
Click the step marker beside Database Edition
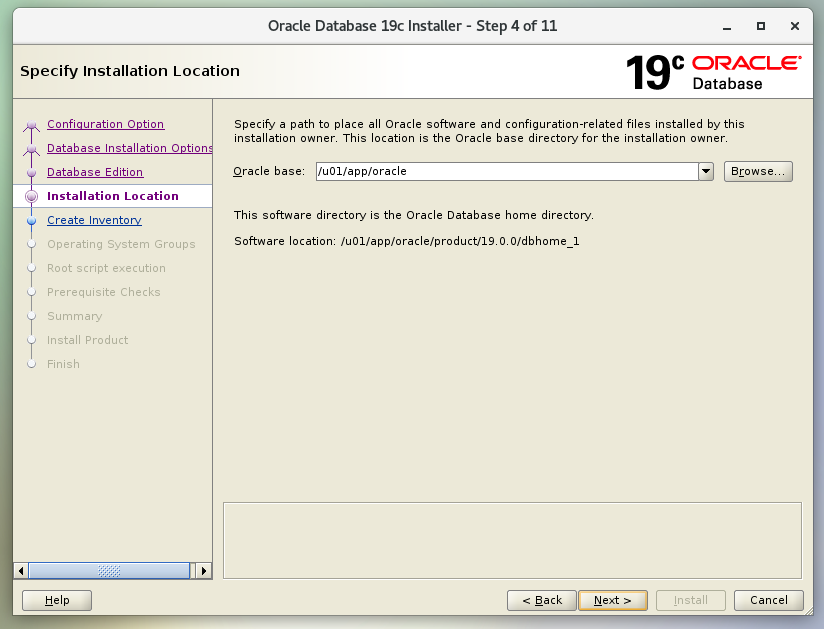32,173
